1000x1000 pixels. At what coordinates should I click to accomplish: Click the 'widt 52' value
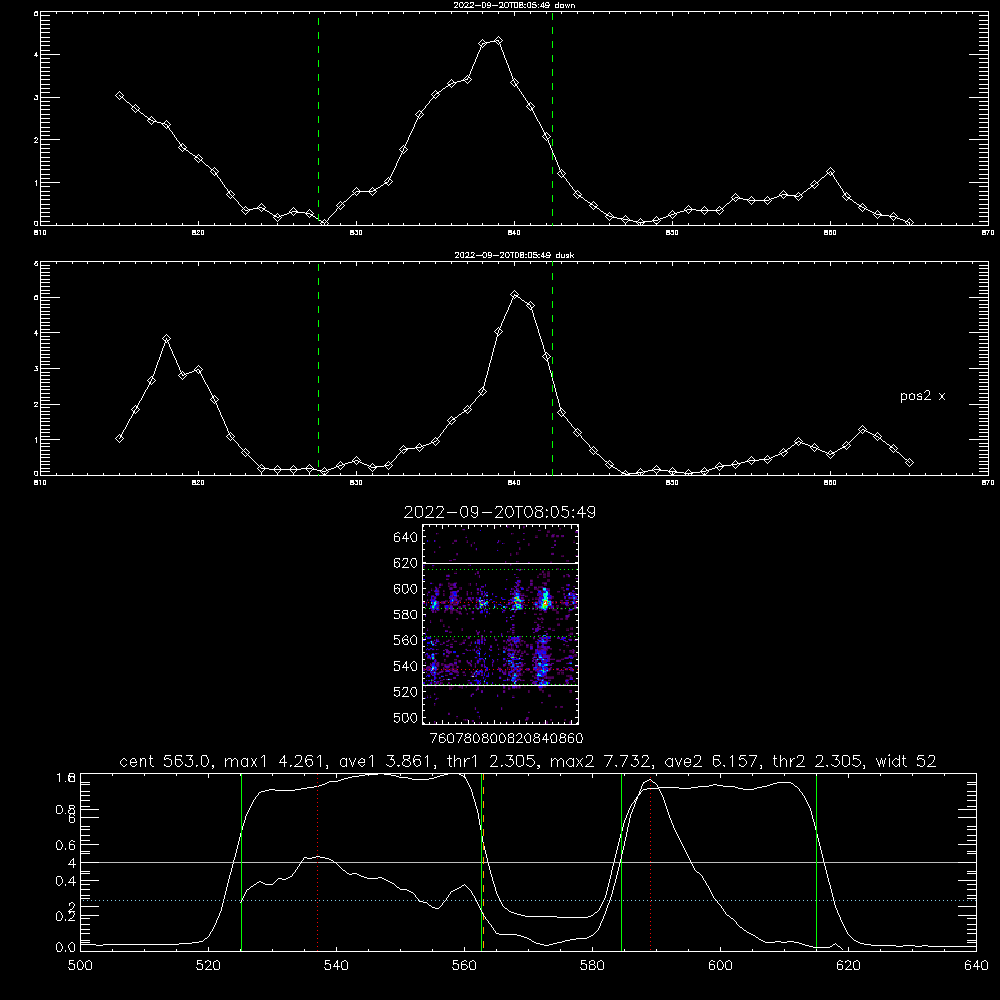click(906, 761)
